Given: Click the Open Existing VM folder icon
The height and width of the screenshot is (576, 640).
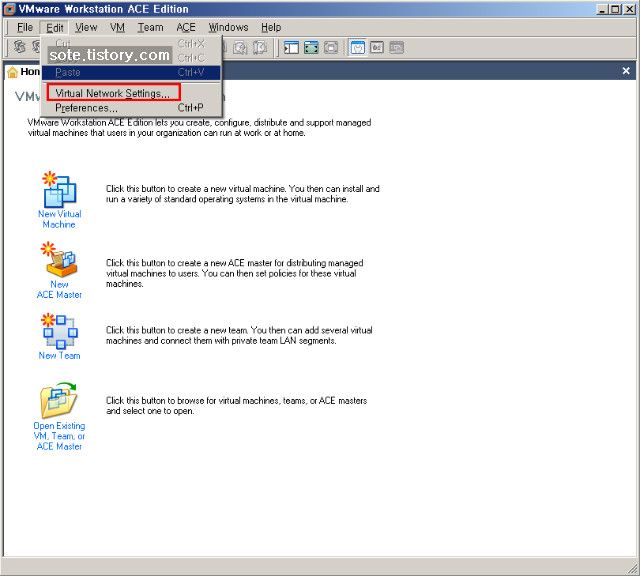Looking at the screenshot, I should pyautogui.click(x=59, y=400).
